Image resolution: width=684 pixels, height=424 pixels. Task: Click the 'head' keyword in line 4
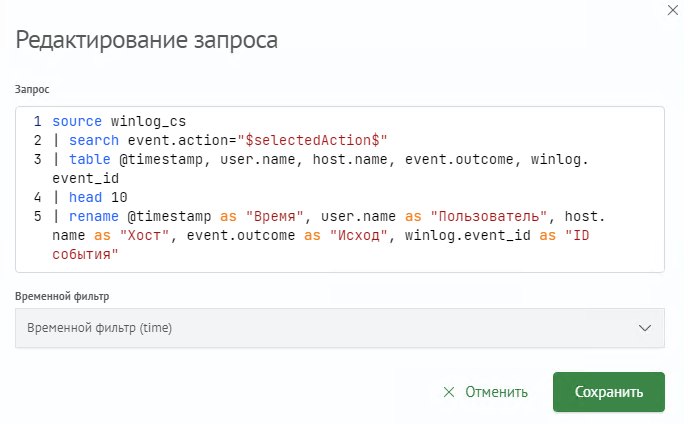(86, 197)
